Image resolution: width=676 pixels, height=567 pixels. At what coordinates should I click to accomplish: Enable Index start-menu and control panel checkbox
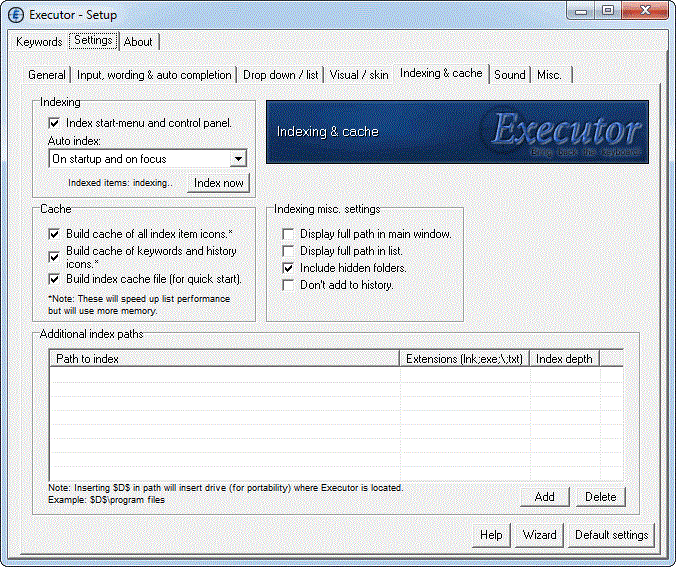coord(55,123)
